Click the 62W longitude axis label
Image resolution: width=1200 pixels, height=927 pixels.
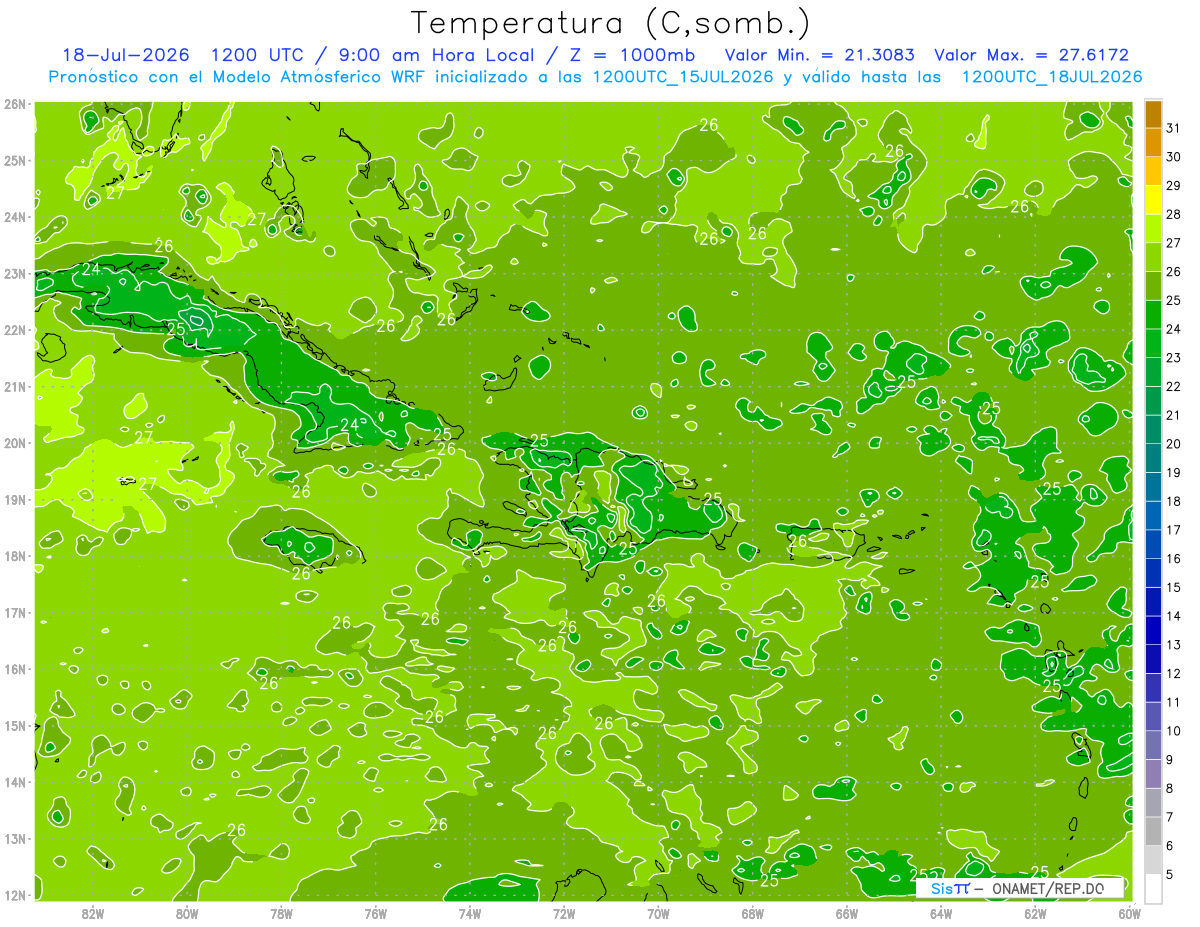(x=1035, y=913)
